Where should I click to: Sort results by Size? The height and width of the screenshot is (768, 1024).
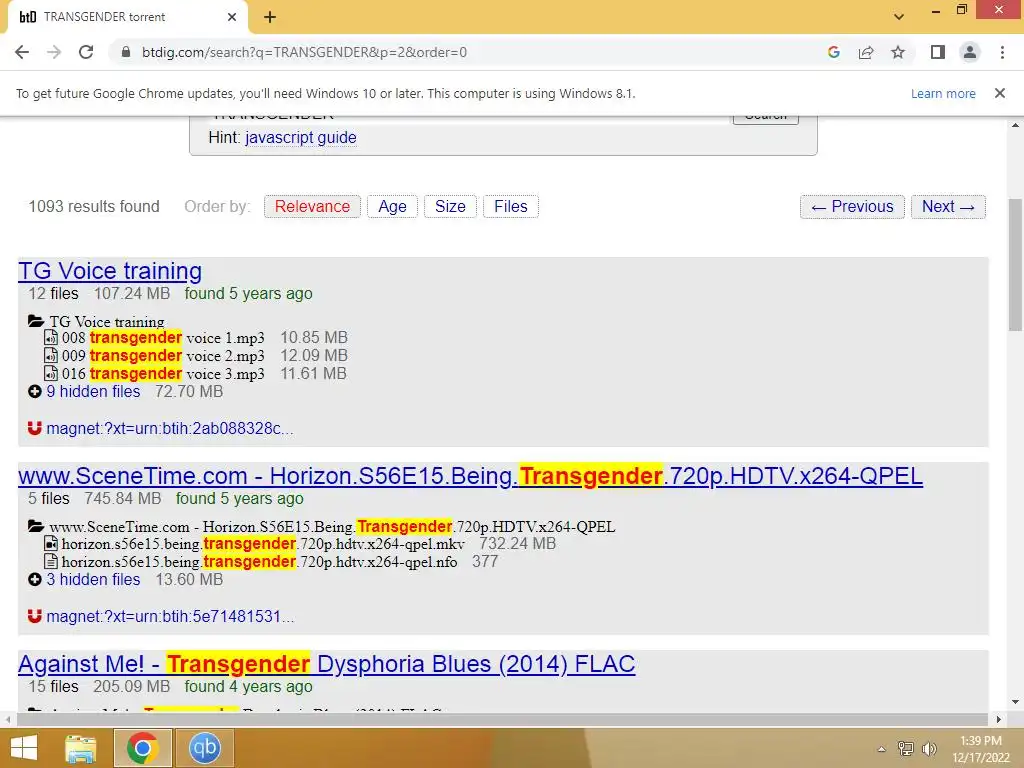[450, 206]
